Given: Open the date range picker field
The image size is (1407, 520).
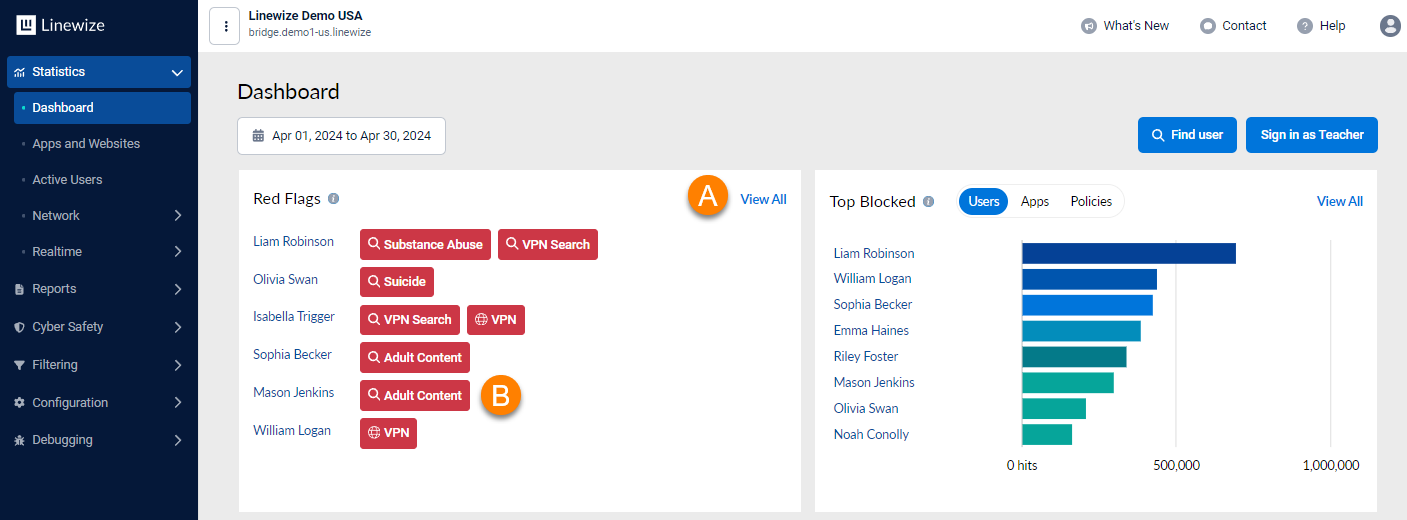Looking at the screenshot, I should point(341,136).
